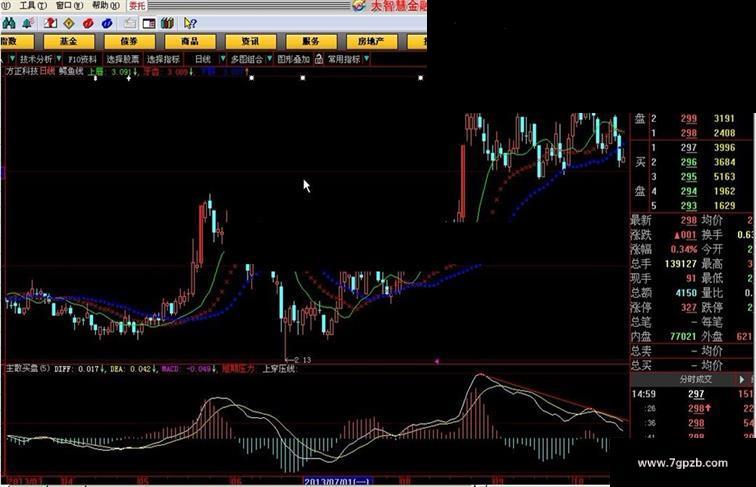This screenshot has height=487, width=756.
Task: Click the red figure chart icon
Action: 50,23
